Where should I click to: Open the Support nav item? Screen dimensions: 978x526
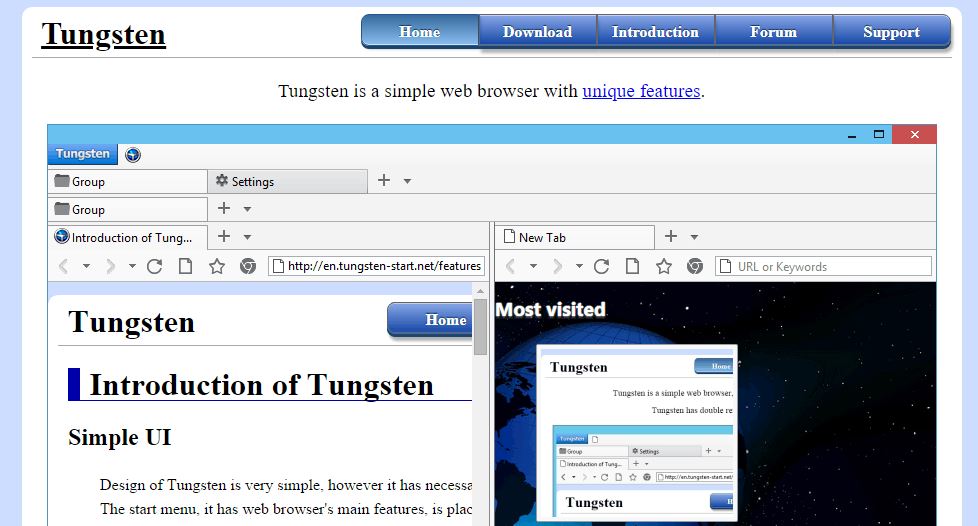tap(891, 31)
